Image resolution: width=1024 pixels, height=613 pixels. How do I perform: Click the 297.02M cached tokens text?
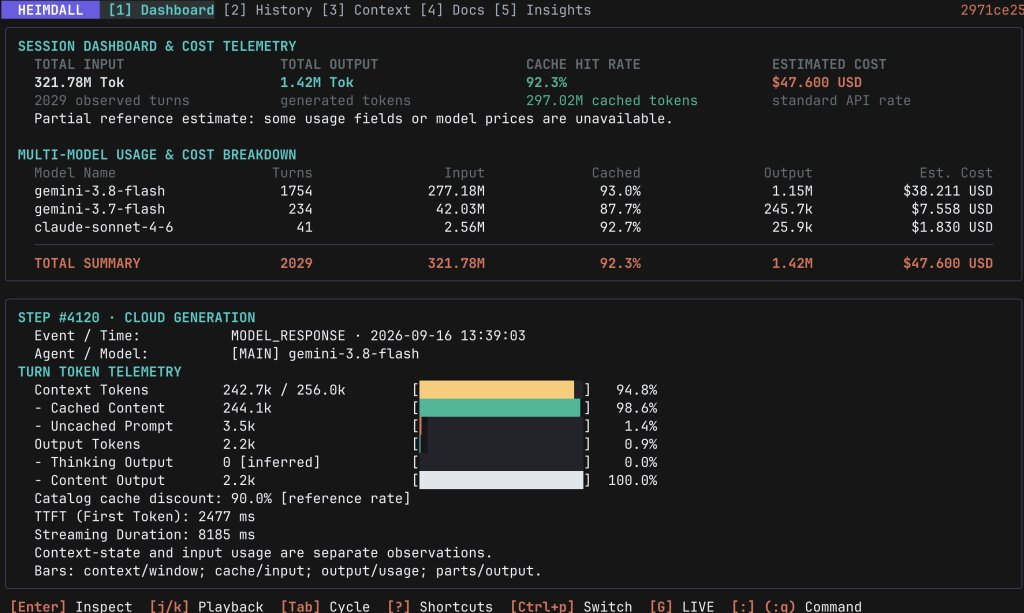612,101
